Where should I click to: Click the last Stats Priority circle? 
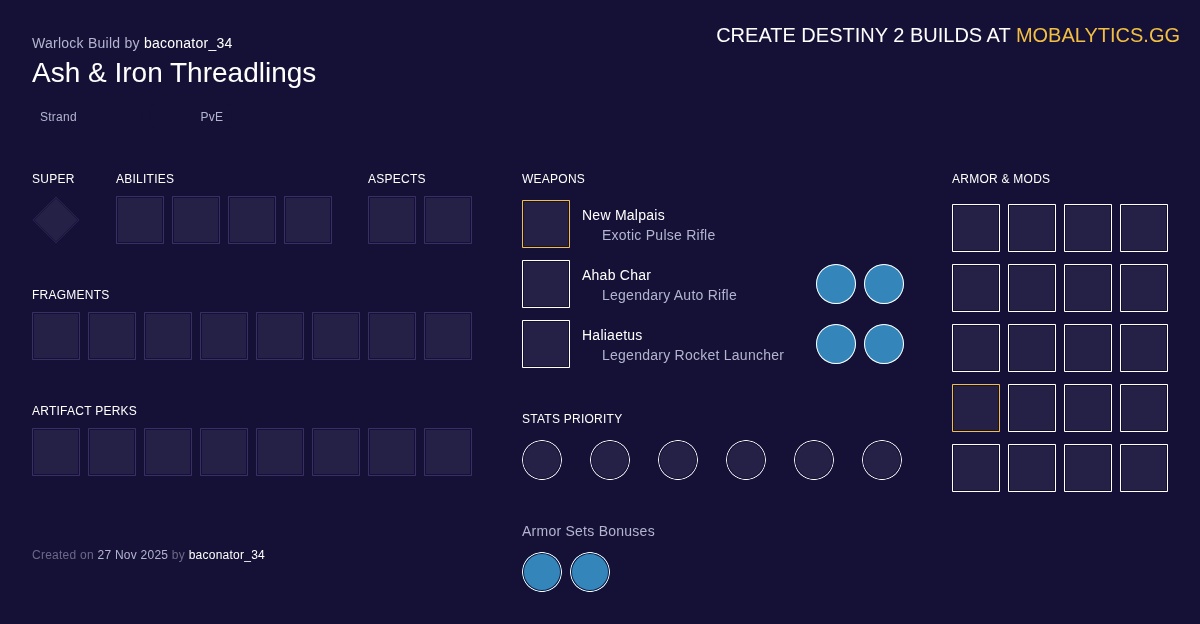tap(882, 460)
